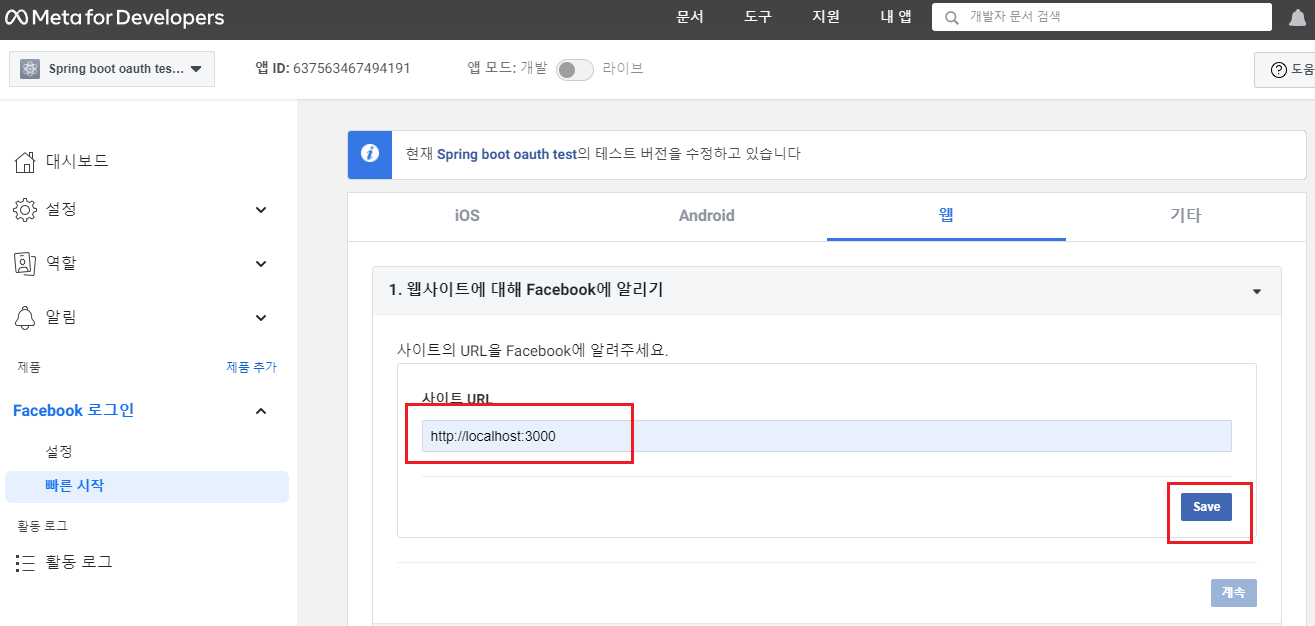
Task: Click the 제품 추가 link
Action: click(251, 368)
